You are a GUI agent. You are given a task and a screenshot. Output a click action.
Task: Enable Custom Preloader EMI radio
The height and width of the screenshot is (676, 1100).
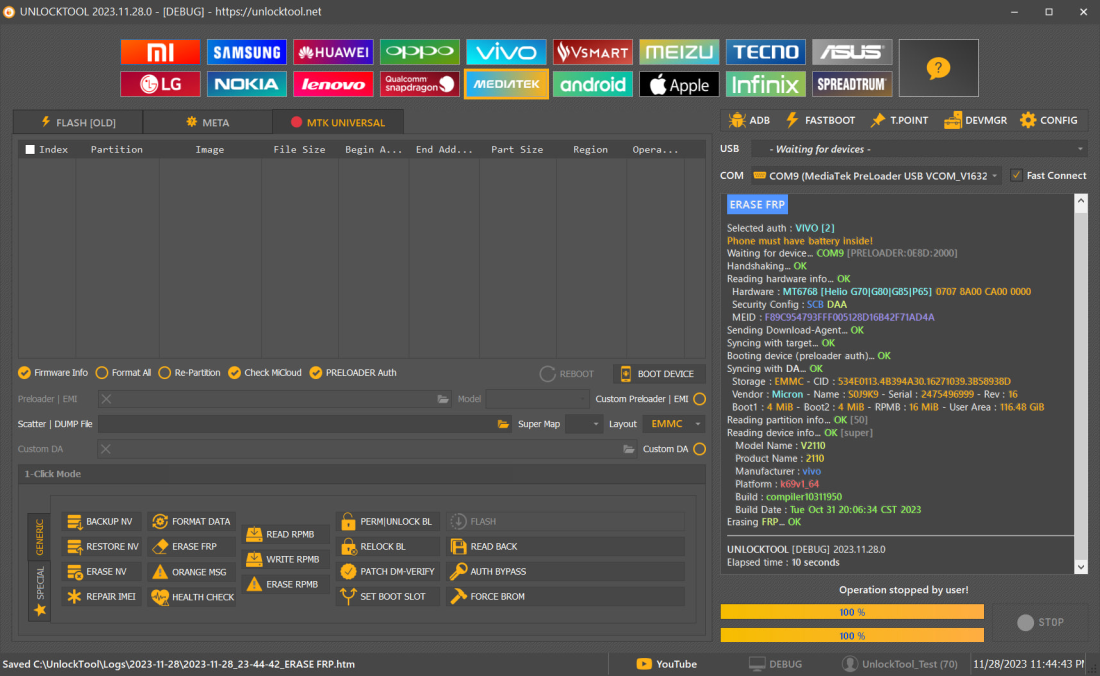pyautogui.click(x=699, y=399)
